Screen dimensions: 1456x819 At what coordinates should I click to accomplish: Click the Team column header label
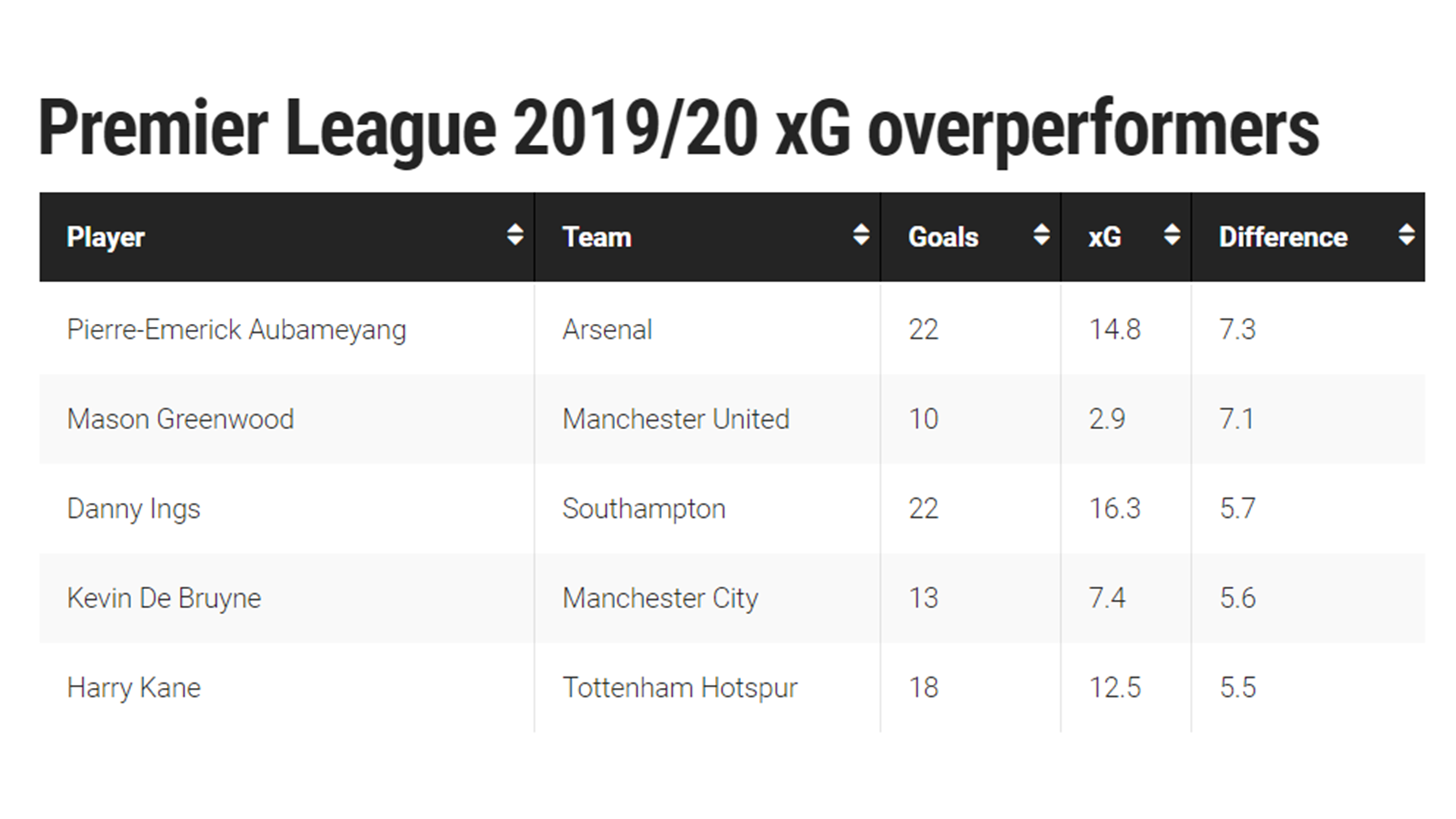coord(597,237)
